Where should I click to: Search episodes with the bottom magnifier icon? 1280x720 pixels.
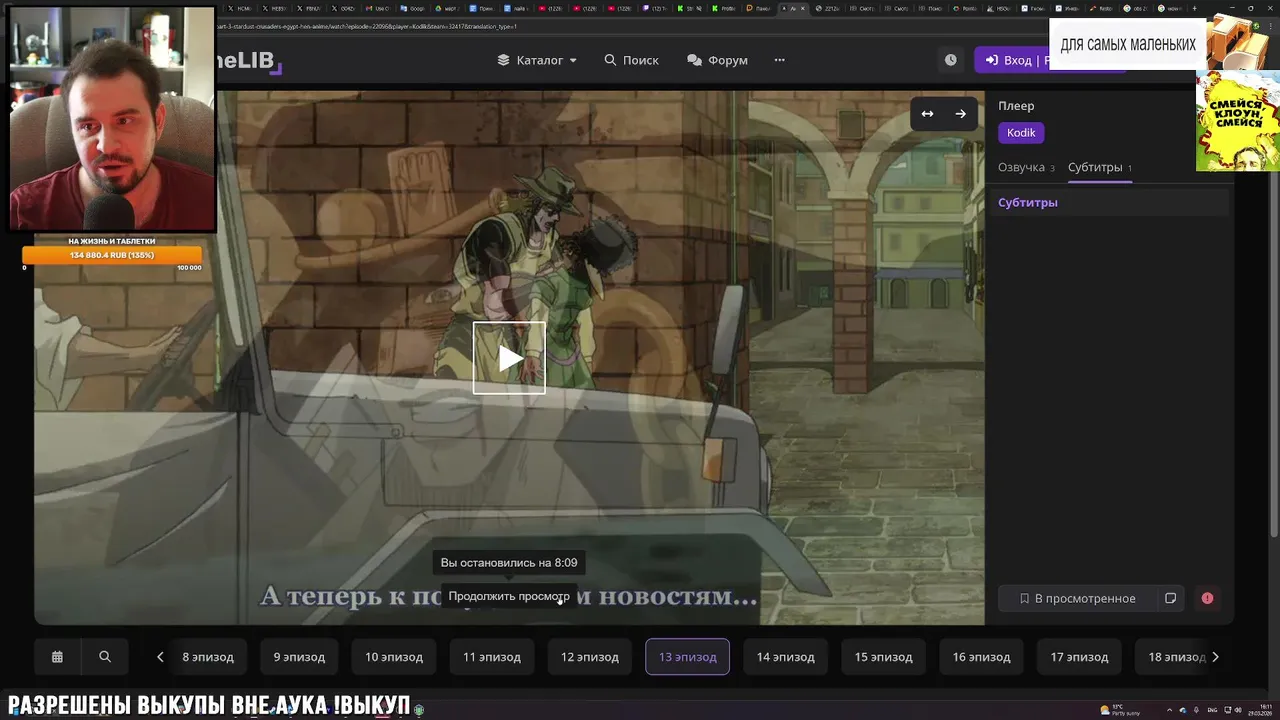tap(105, 657)
